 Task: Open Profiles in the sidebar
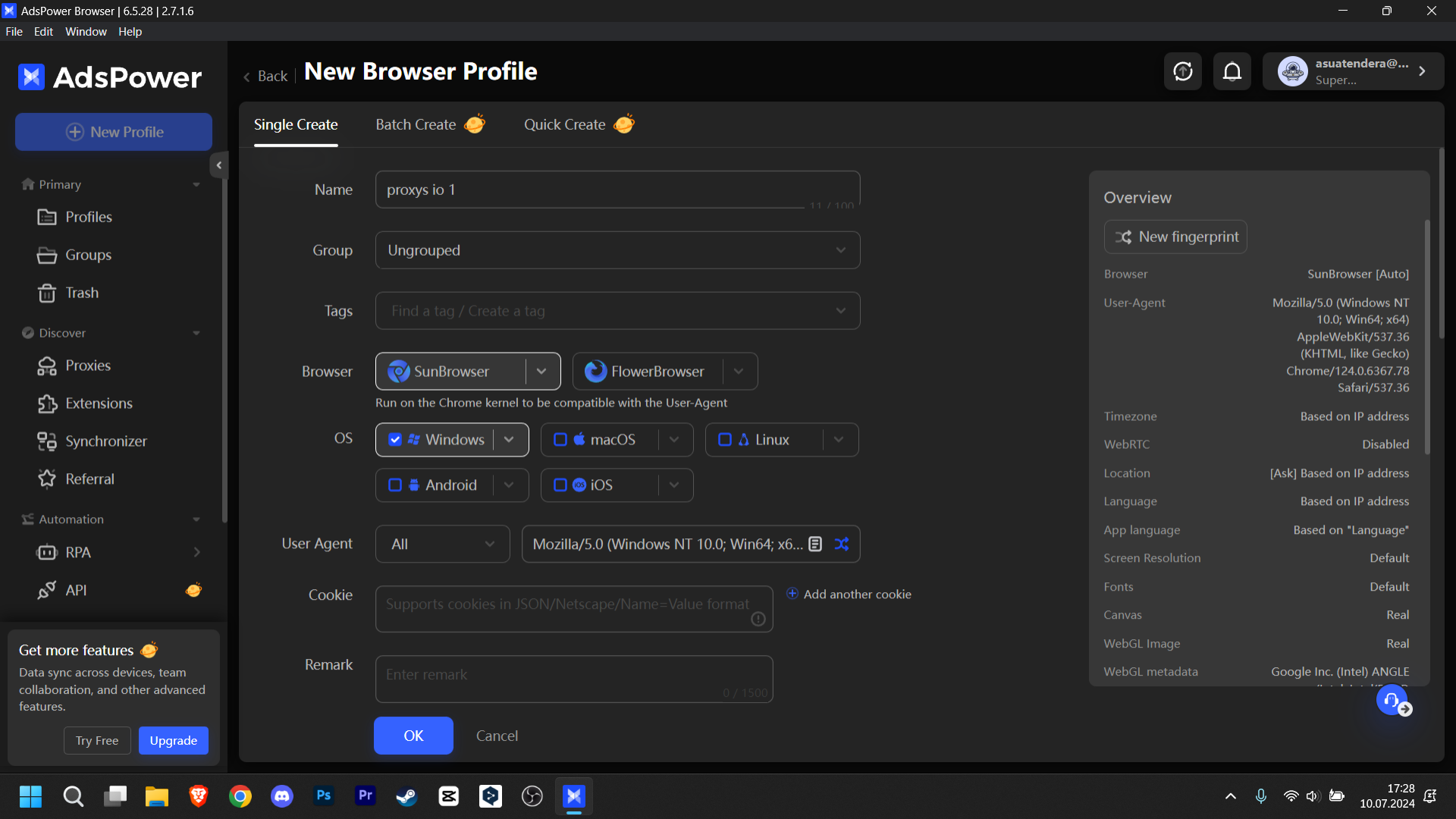pos(88,217)
